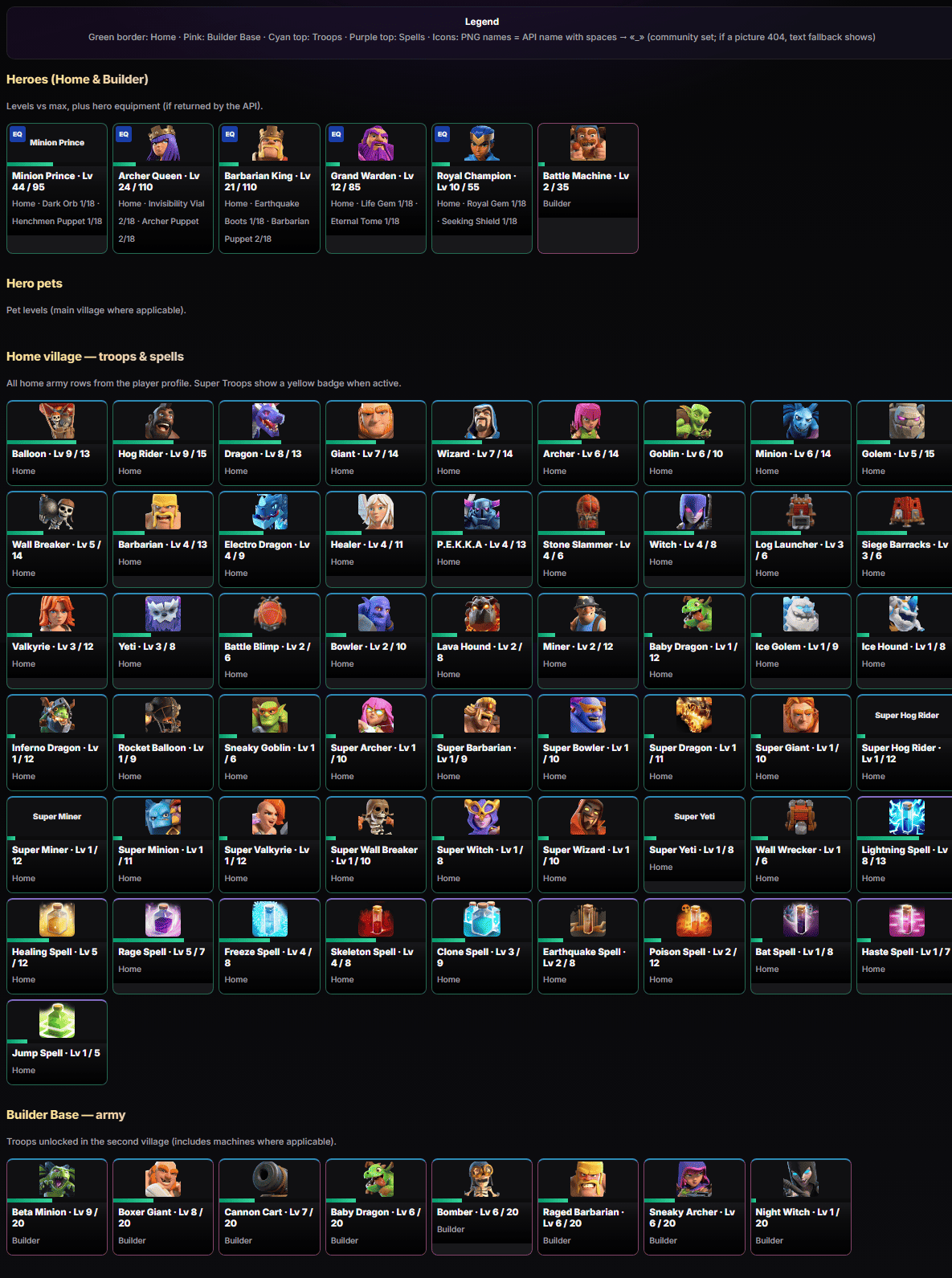Click the Inferno Dragon troop icon
The image size is (952, 1278).
[x=57, y=715]
